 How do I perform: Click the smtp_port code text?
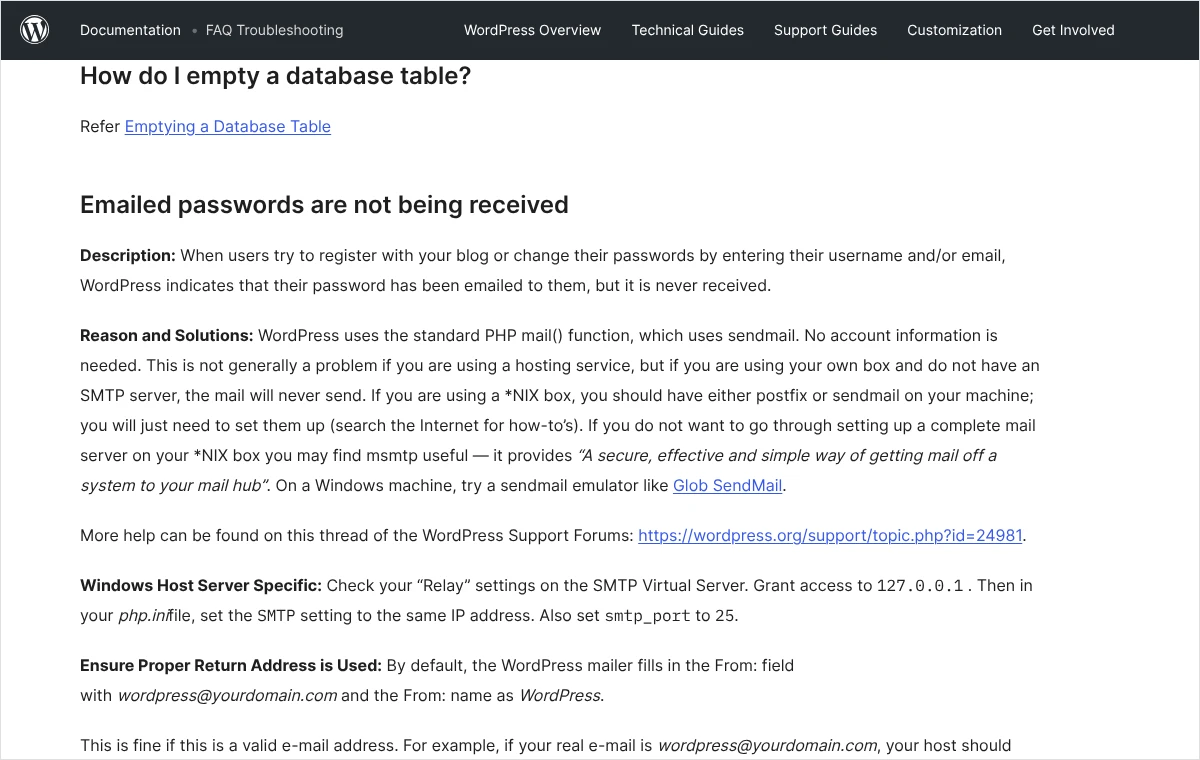coord(647,616)
